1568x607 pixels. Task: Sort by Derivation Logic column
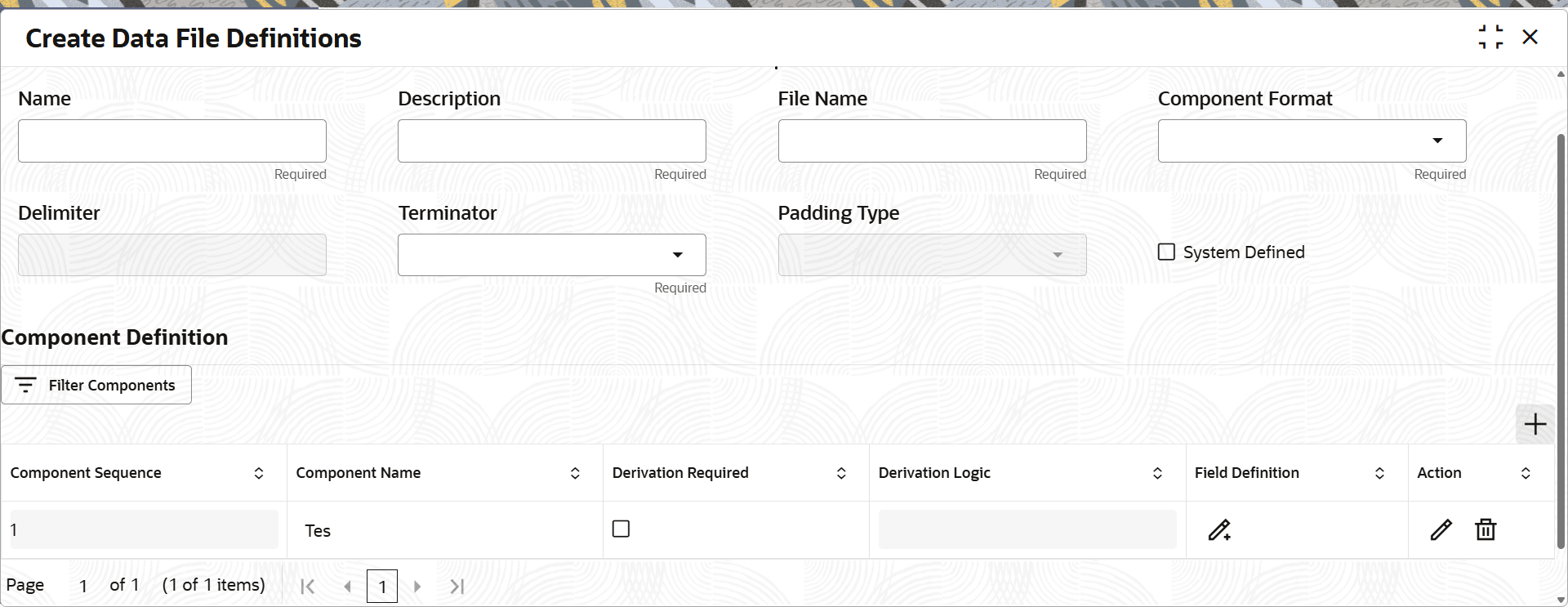pos(1157,473)
